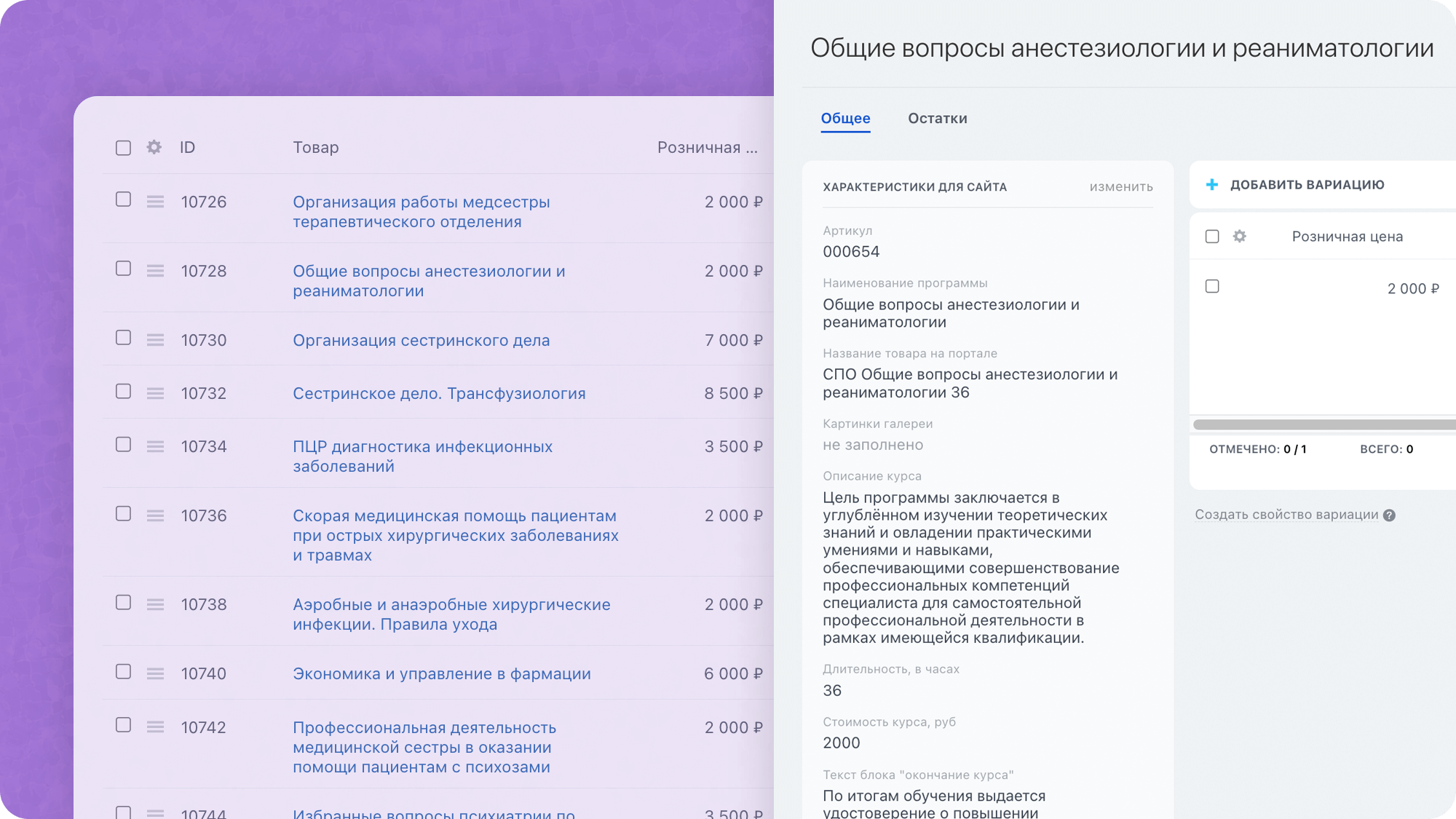Viewport: 1456px width, 819px height.
Task: Click the drag handle next to product 10744
Action: click(155, 813)
